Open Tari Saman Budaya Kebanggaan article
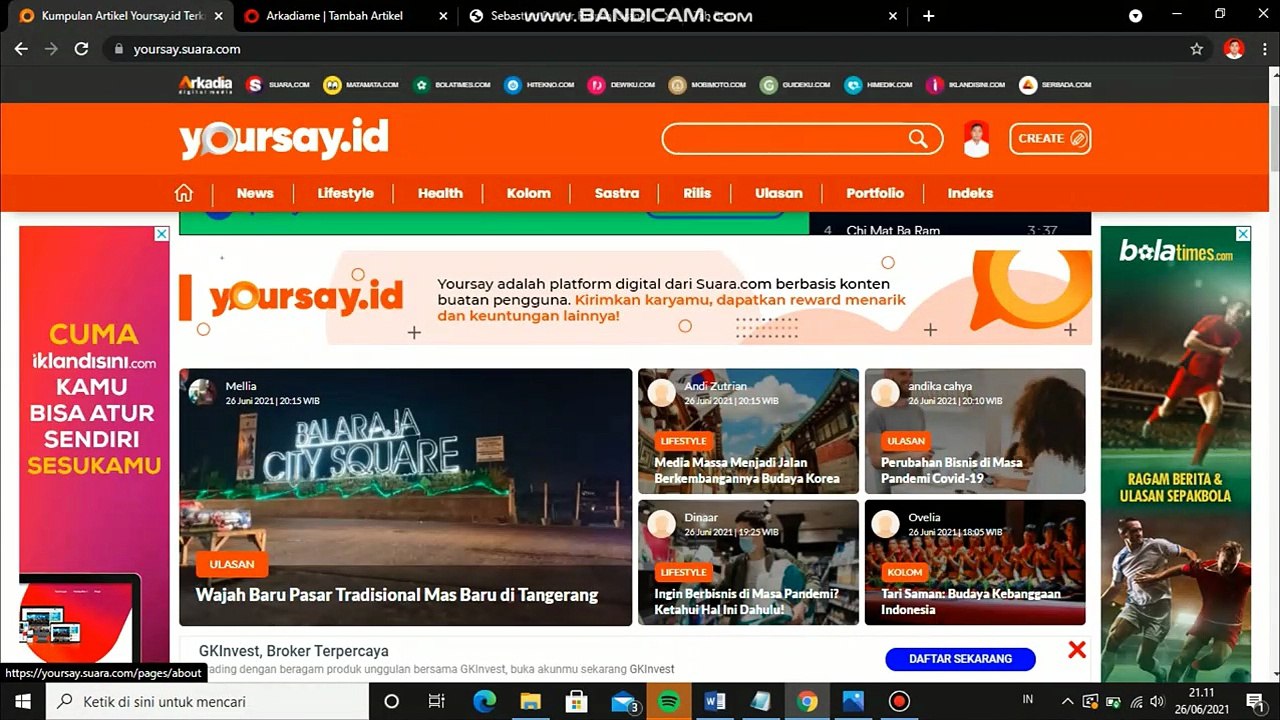Screen dimensions: 1280x720 point(970,601)
